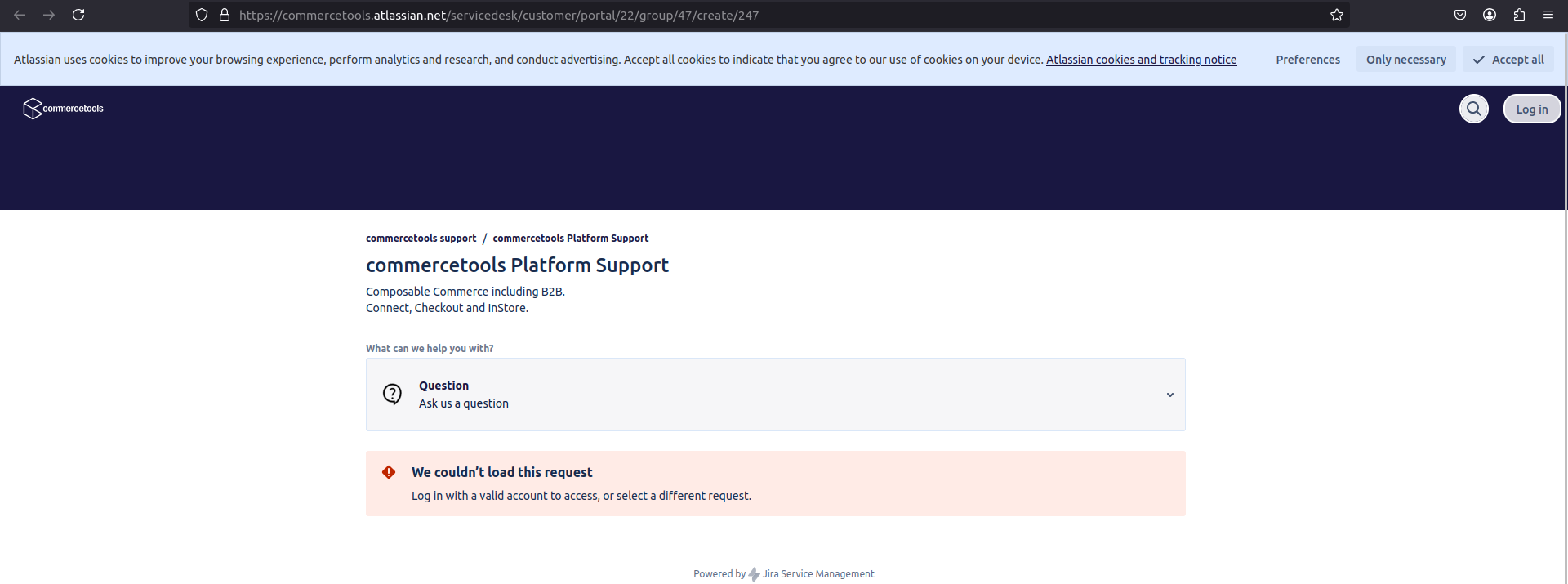Click 'Connect, Checkout and InStore.' text
The height and width of the screenshot is (584, 1568).
(x=447, y=308)
